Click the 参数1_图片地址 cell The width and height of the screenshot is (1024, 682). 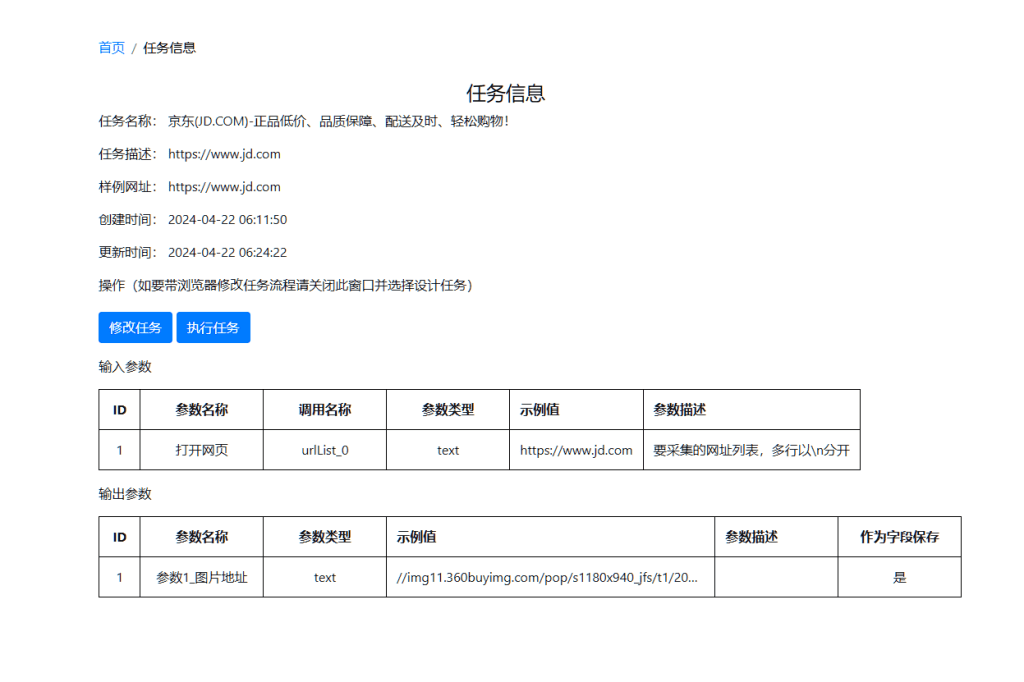pos(201,577)
